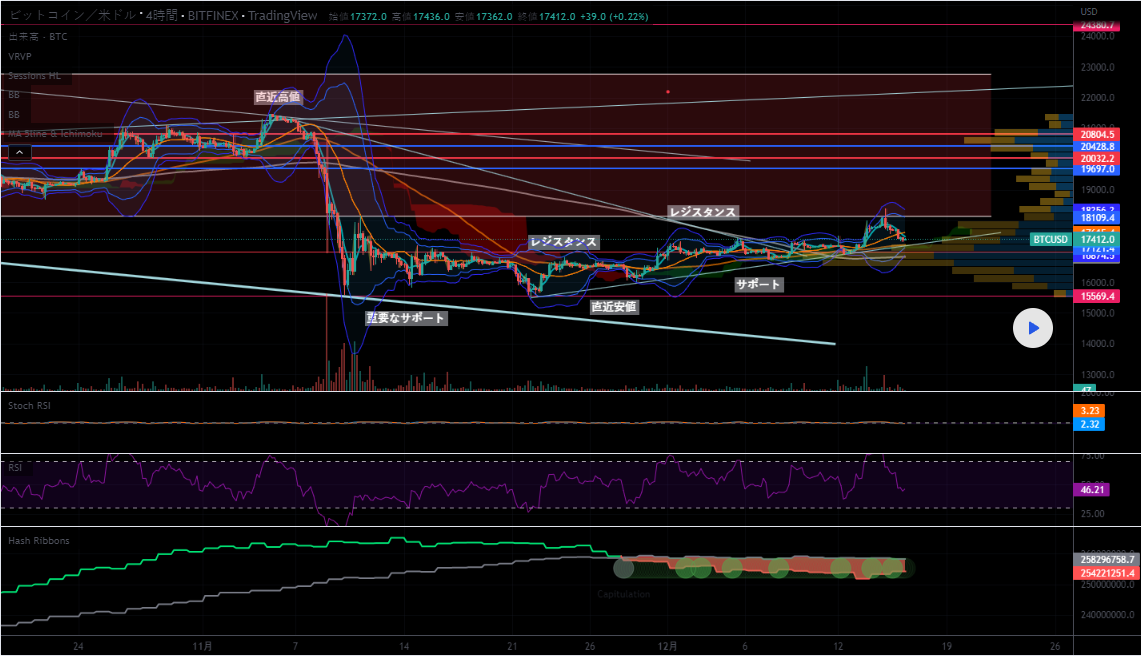This screenshot has height=657, width=1141.
Task: Click the Hash Ribbons indicator title
Action: point(38,540)
